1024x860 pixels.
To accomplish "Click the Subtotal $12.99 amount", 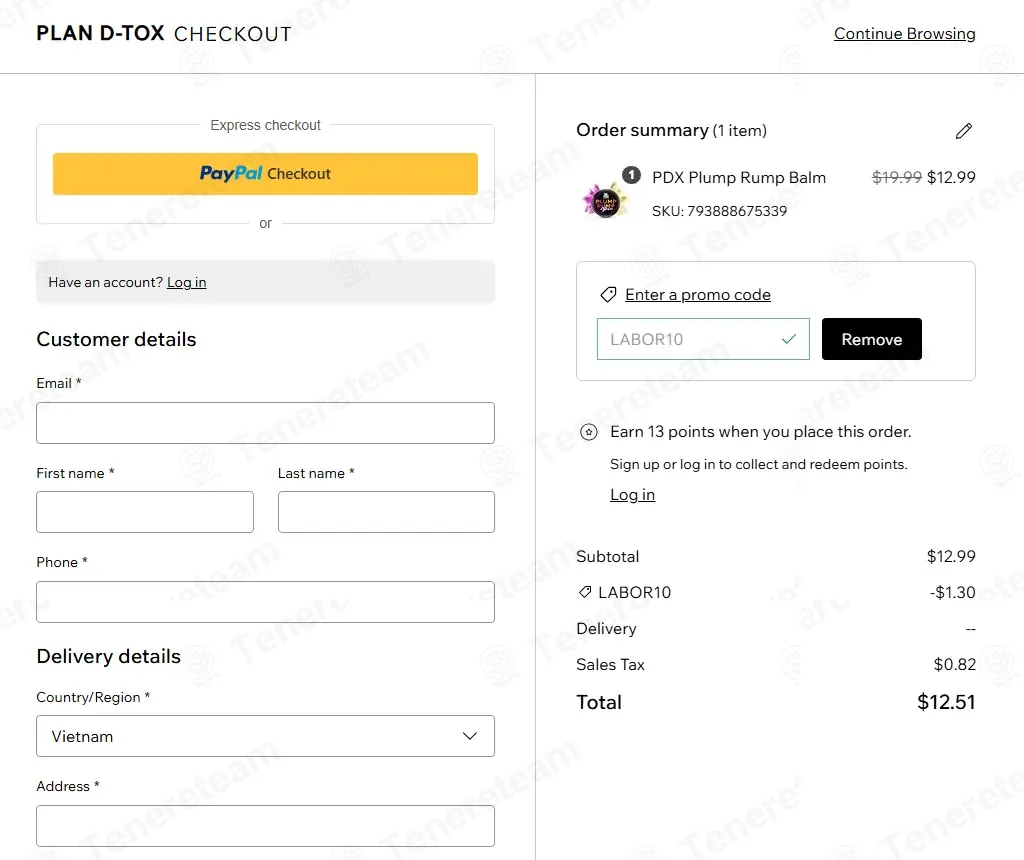I will click(951, 556).
